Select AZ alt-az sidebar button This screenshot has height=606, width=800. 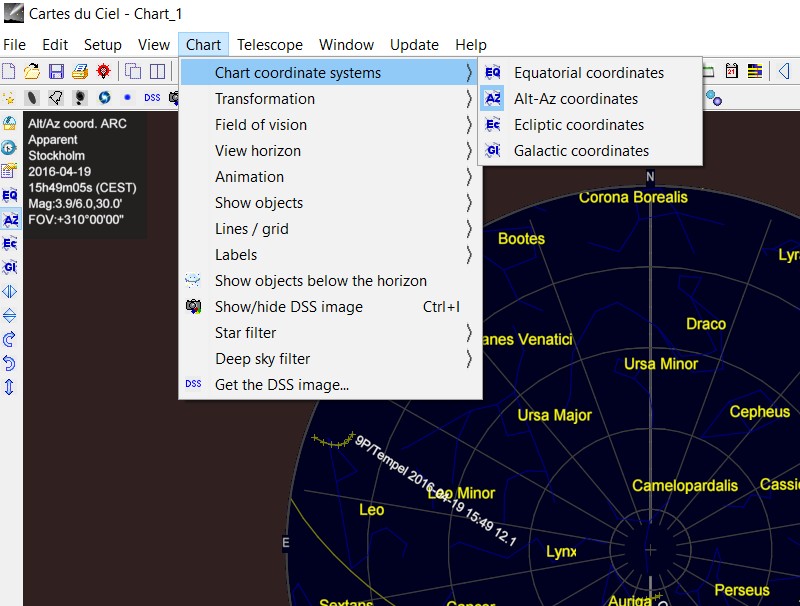(11, 220)
